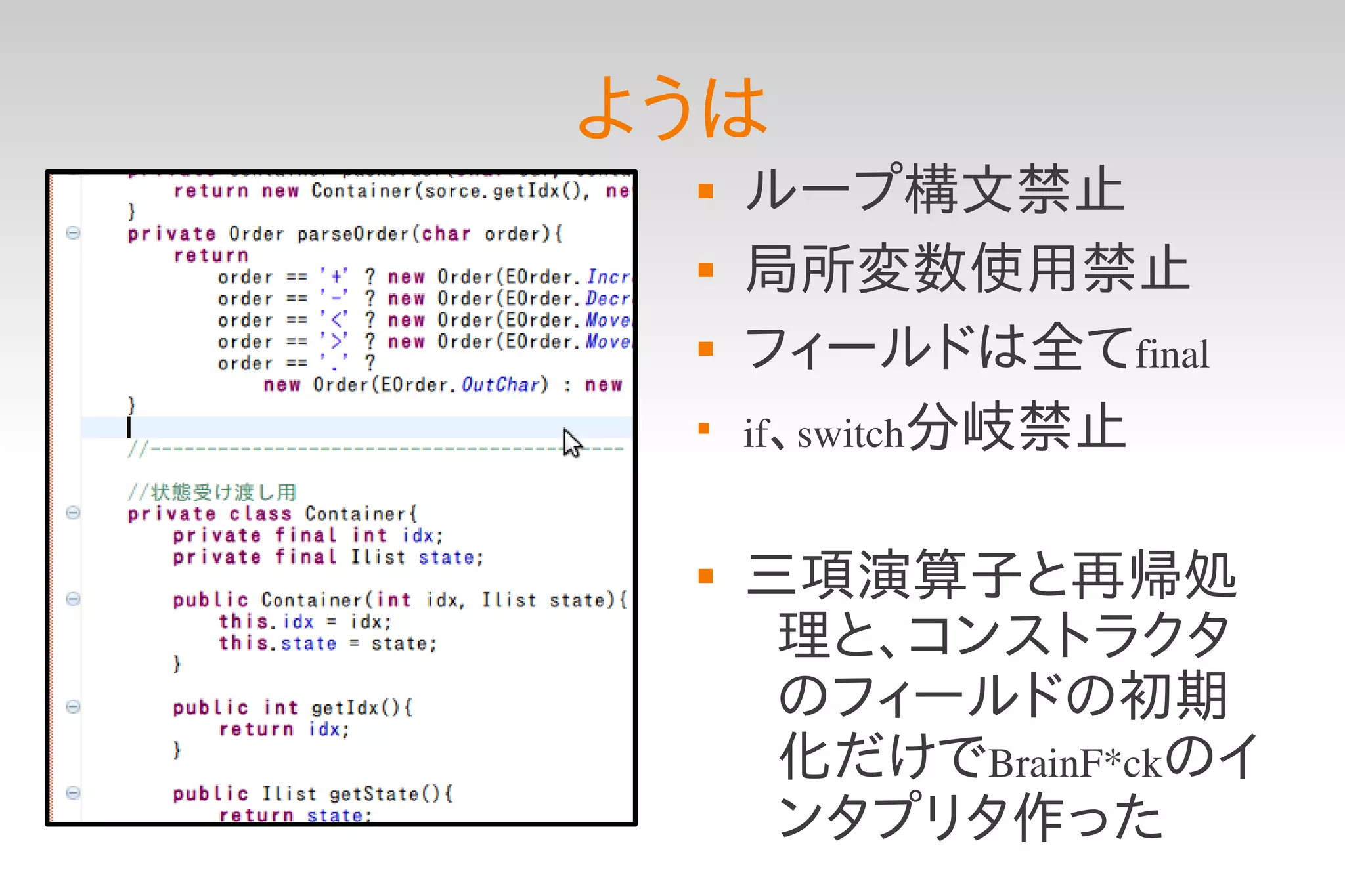Click the word BrainF*ck in the paragraph
Screen dimensions: 1345x896
[x=1075, y=763]
